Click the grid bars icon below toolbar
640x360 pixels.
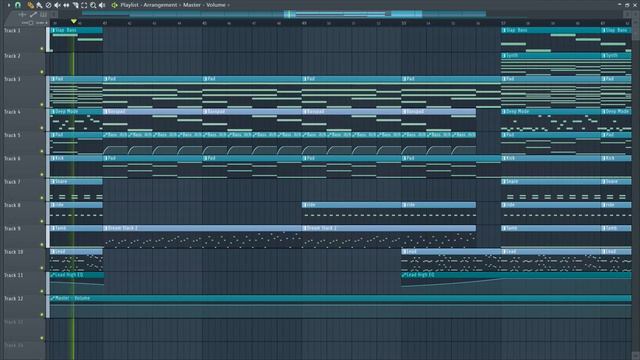point(44,14)
